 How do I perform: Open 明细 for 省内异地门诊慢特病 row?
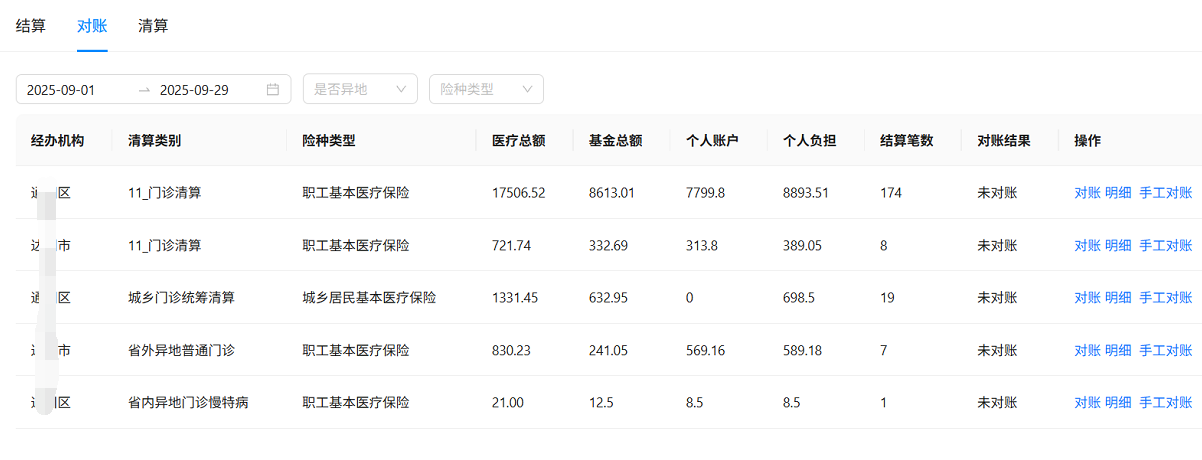point(1118,403)
